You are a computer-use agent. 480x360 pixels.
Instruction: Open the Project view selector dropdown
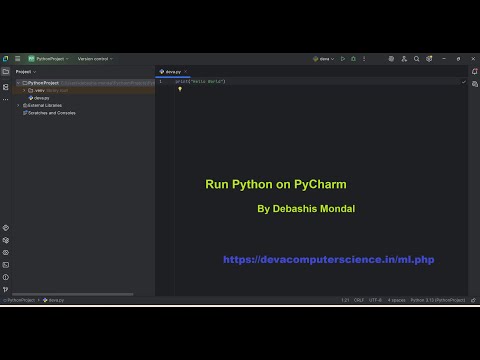tap(26, 72)
